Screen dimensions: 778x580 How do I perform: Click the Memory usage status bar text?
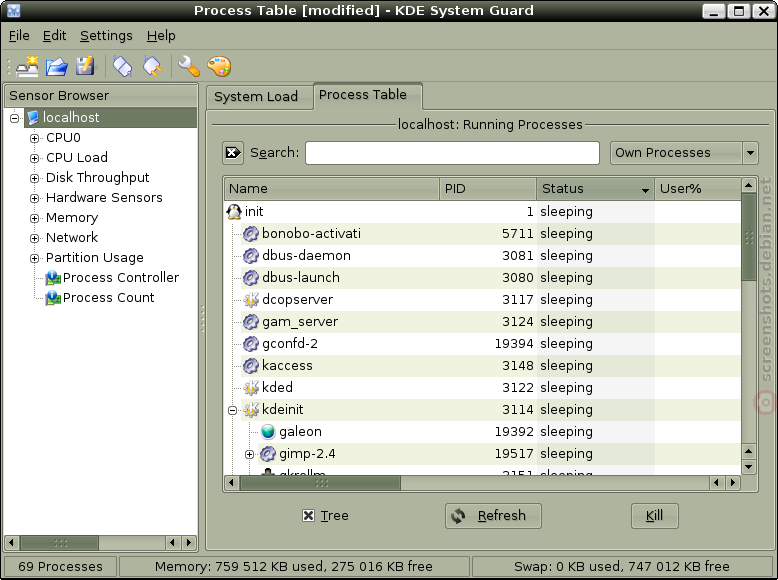(294, 567)
